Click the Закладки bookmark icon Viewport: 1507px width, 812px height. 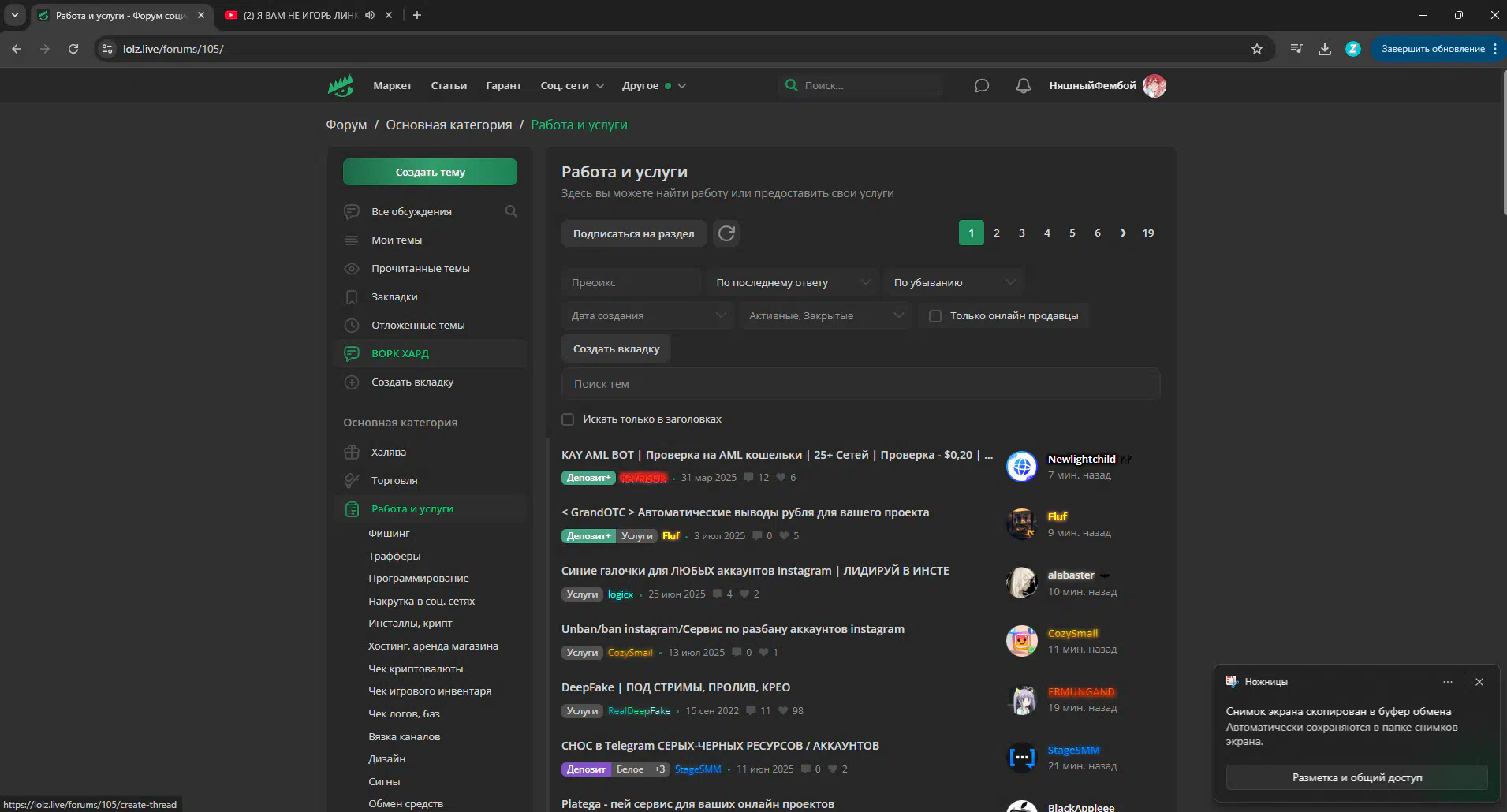352,296
